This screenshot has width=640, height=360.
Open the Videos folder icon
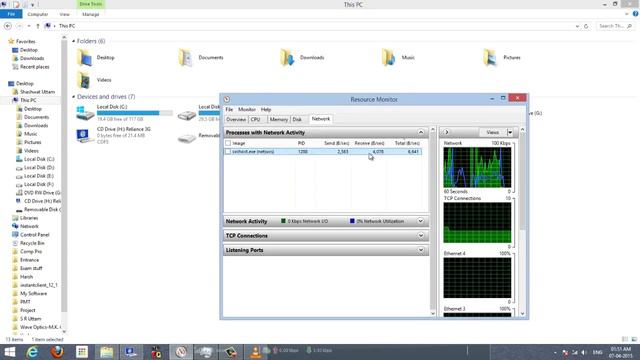84,80
